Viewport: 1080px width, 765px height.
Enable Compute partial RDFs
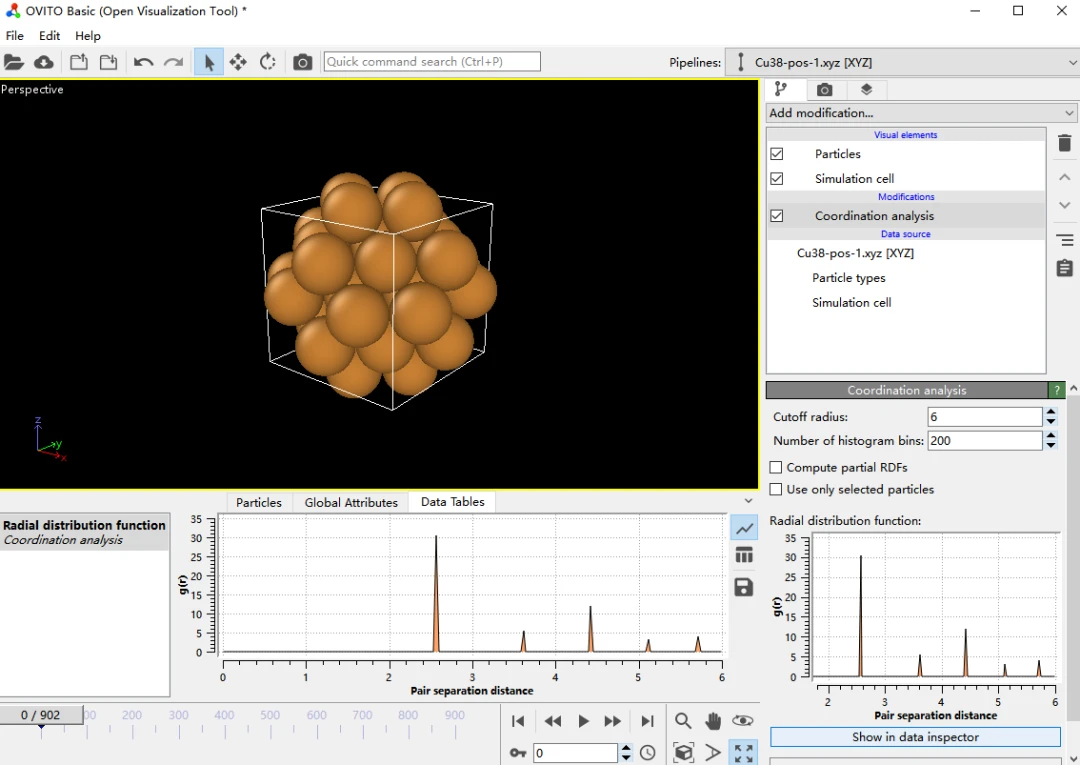[x=776, y=468]
